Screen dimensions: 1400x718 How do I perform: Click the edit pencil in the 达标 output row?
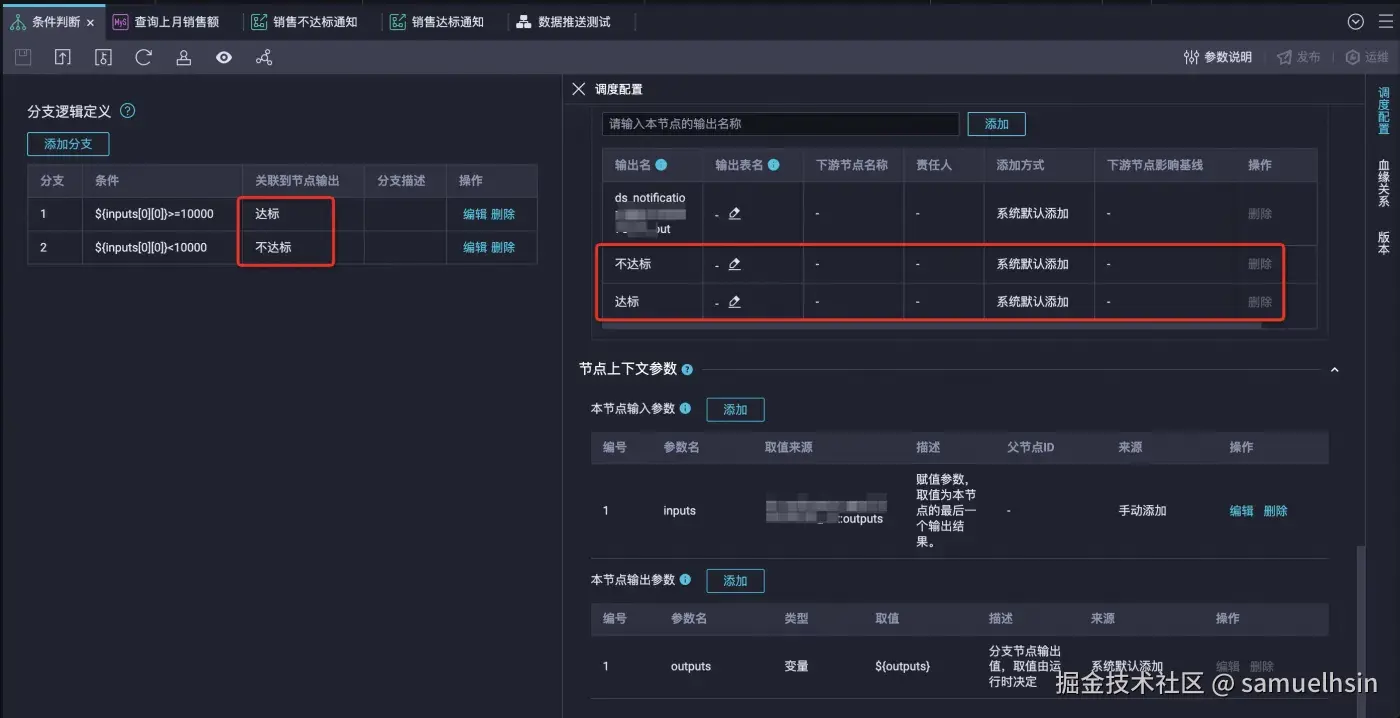pyautogui.click(x=735, y=301)
